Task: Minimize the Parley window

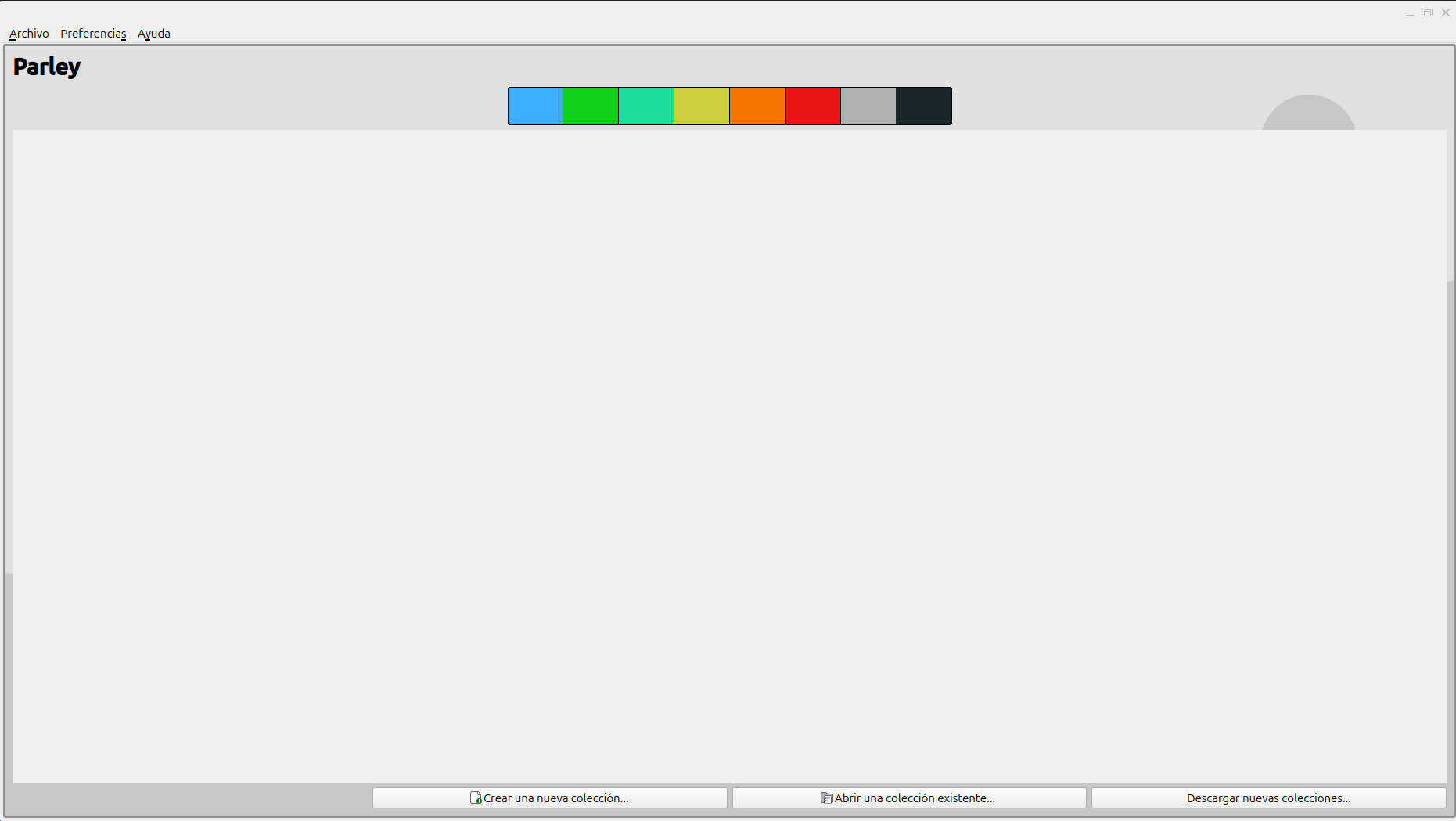Action: 1410,13
